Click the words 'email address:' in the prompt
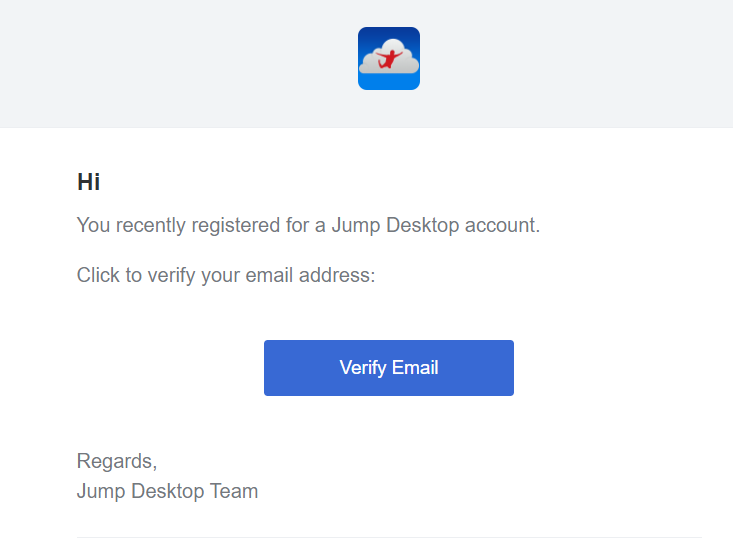Image resolution: width=733 pixels, height=539 pixels. coord(310,275)
